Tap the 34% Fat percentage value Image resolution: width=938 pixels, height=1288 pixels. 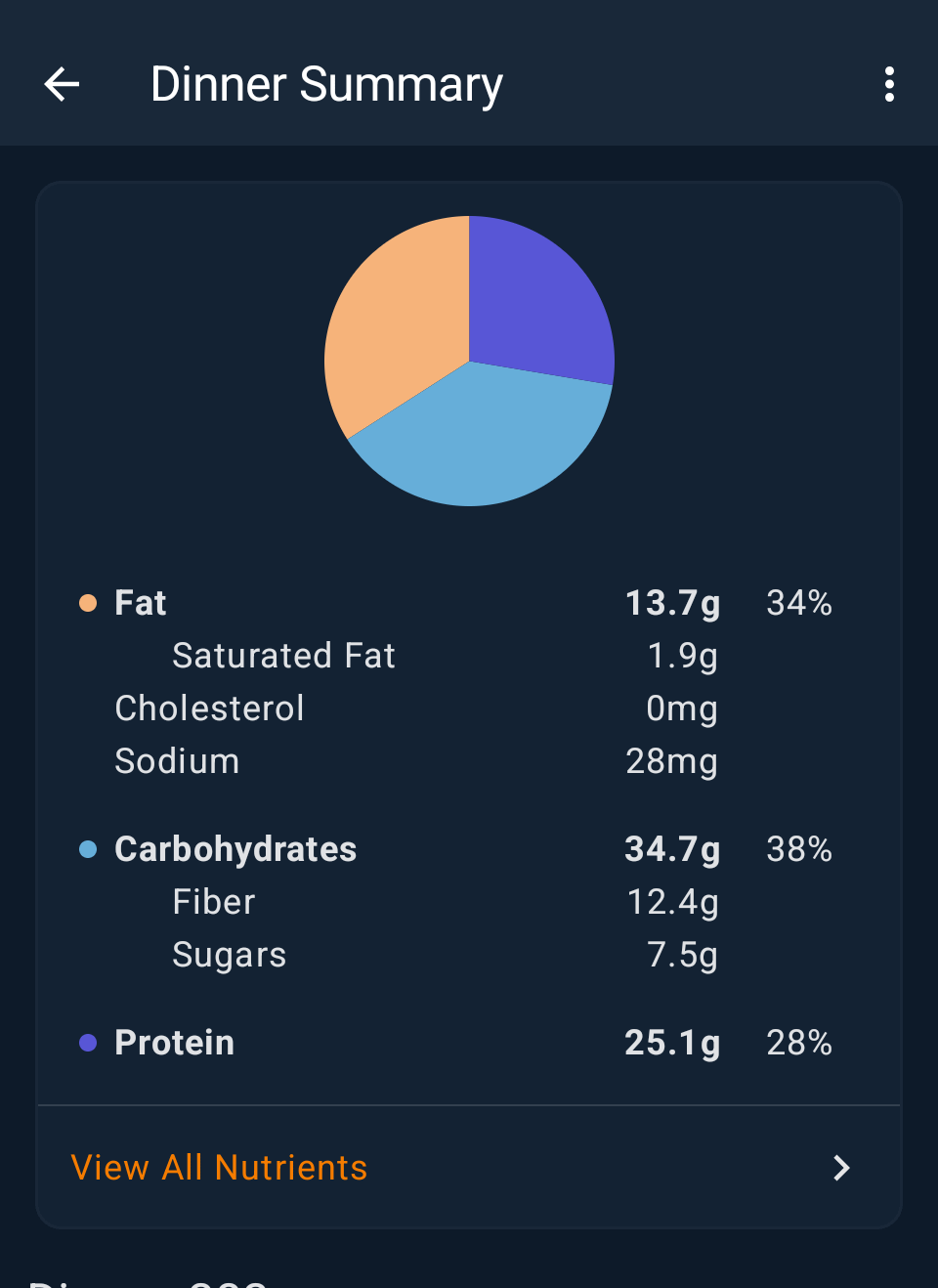click(x=799, y=603)
